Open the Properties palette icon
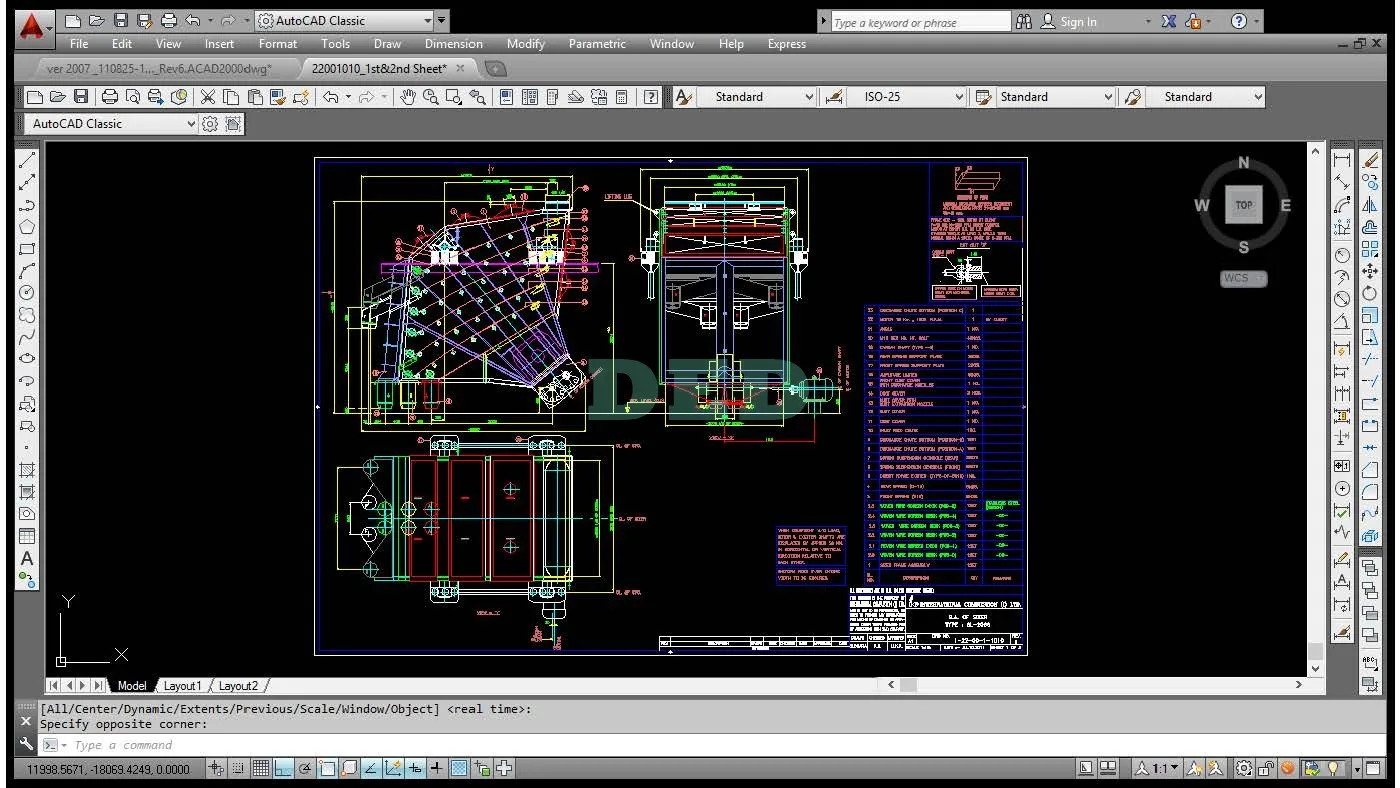The height and width of the screenshot is (788, 1400). [506, 97]
